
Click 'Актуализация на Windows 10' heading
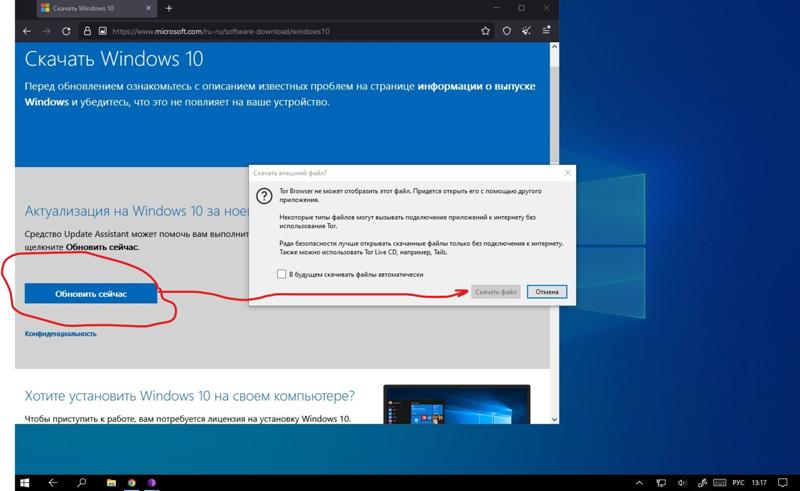(x=137, y=211)
